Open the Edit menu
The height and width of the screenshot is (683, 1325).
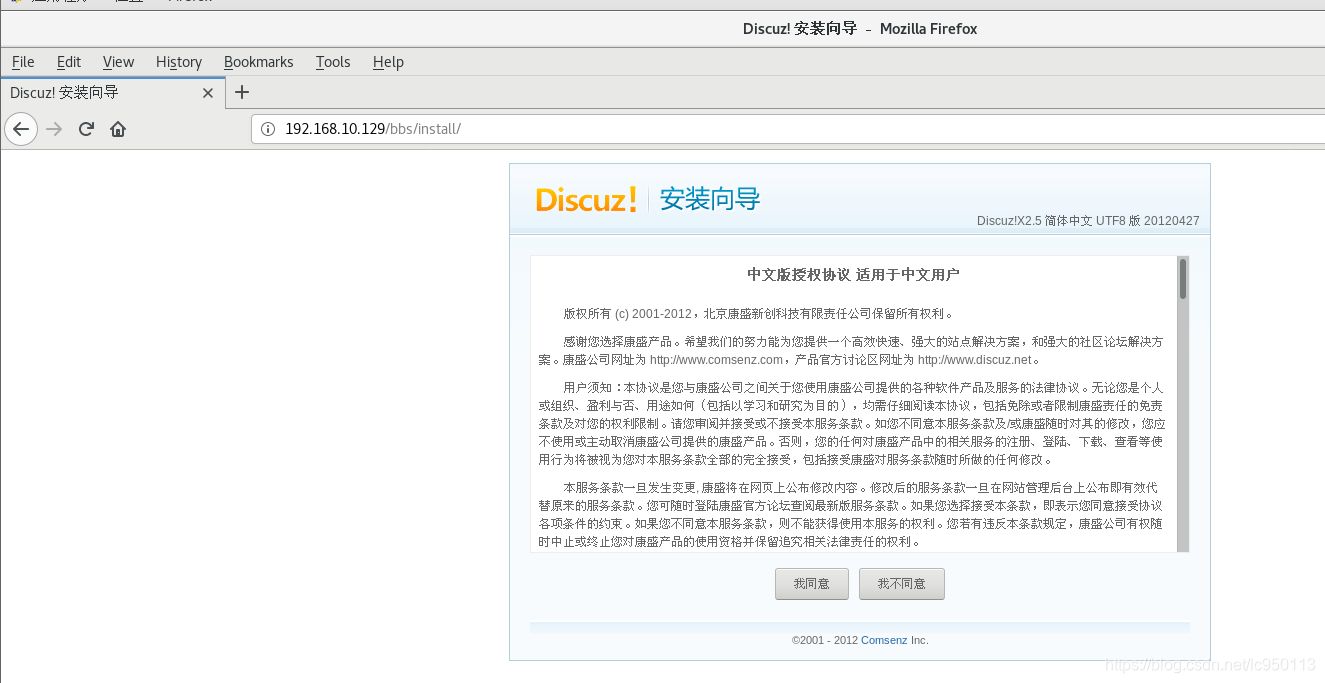[69, 62]
